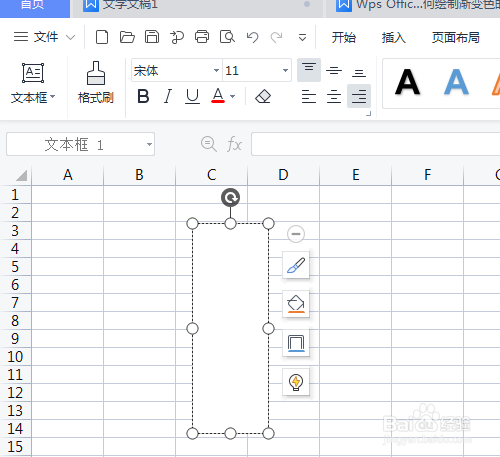Click the fx insert function icon
This screenshot has width=500, height=457.
click(x=234, y=145)
